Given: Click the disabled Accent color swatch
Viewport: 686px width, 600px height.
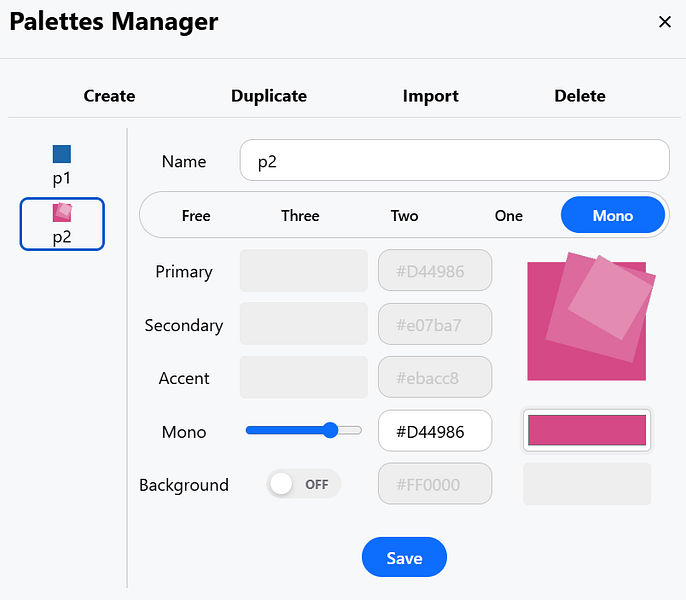Looking at the screenshot, I should click(x=304, y=377).
